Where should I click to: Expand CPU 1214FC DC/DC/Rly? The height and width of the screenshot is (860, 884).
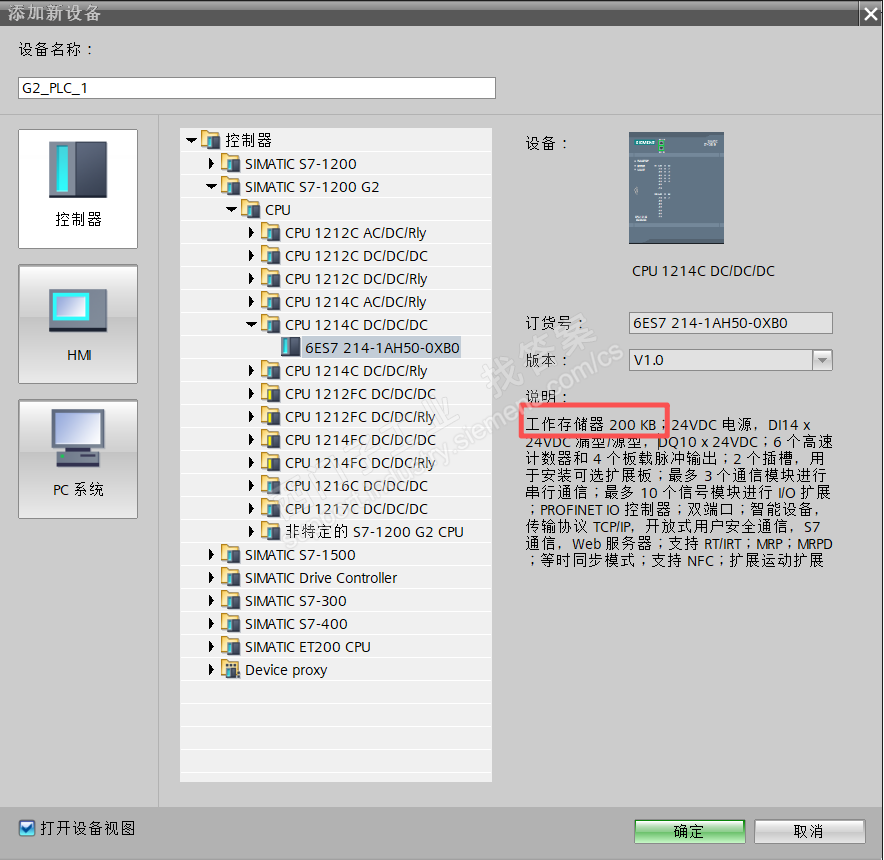click(x=251, y=462)
